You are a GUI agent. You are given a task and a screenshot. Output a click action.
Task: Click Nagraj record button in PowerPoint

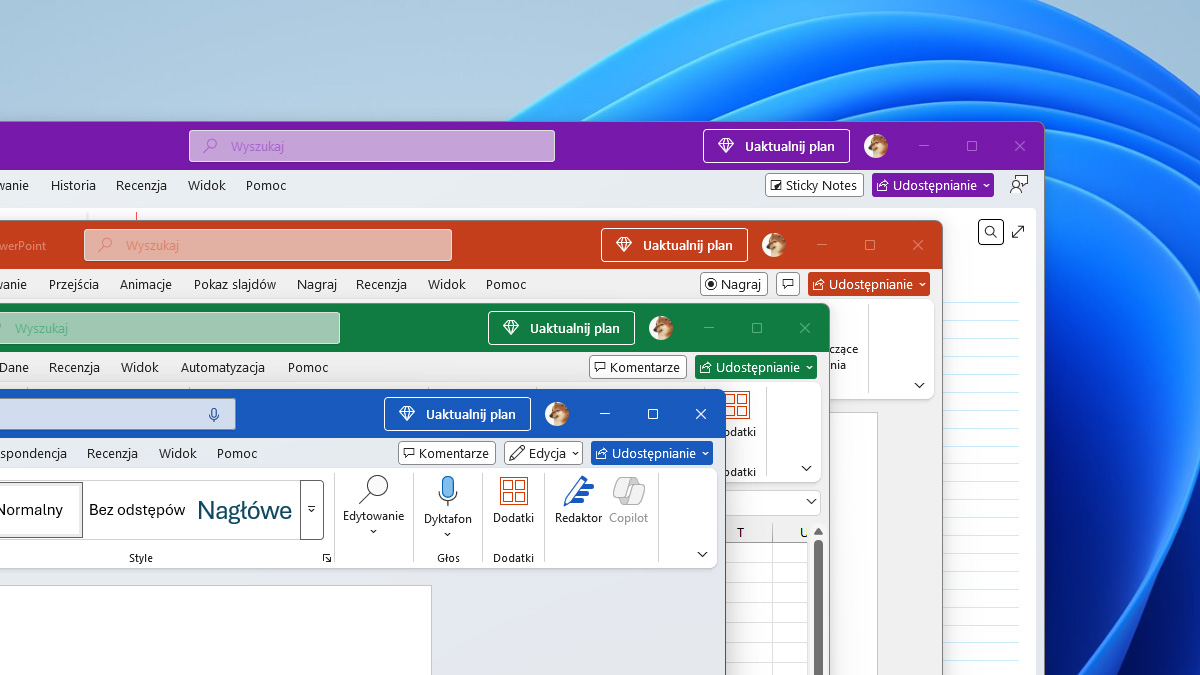733,284
